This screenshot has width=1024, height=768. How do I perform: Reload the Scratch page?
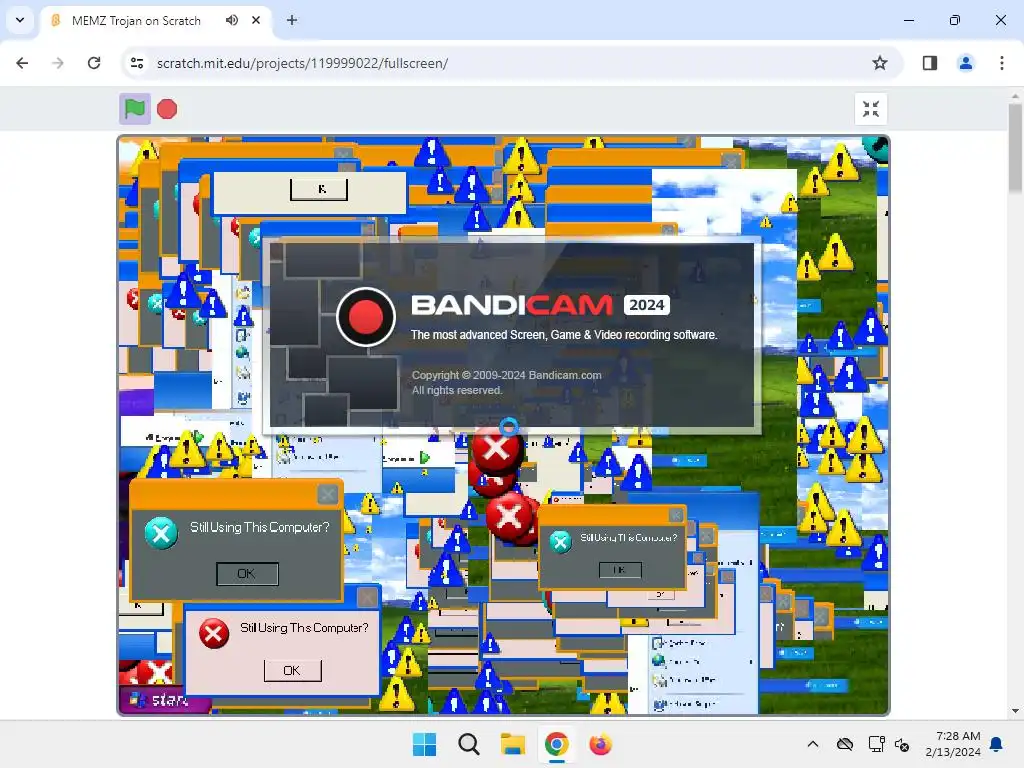coord(94,63)
